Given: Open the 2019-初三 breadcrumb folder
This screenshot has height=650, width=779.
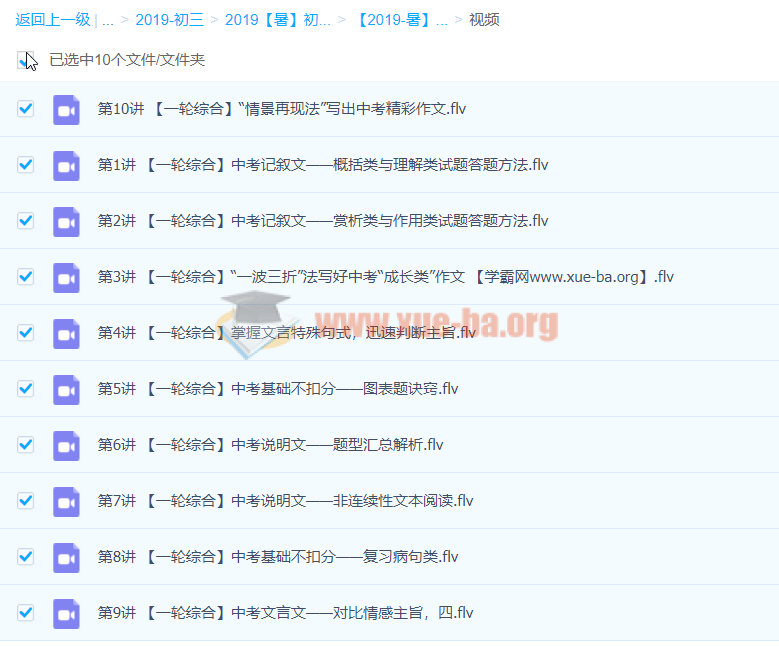Looking at the screenshot, I should tap(169, 20).
